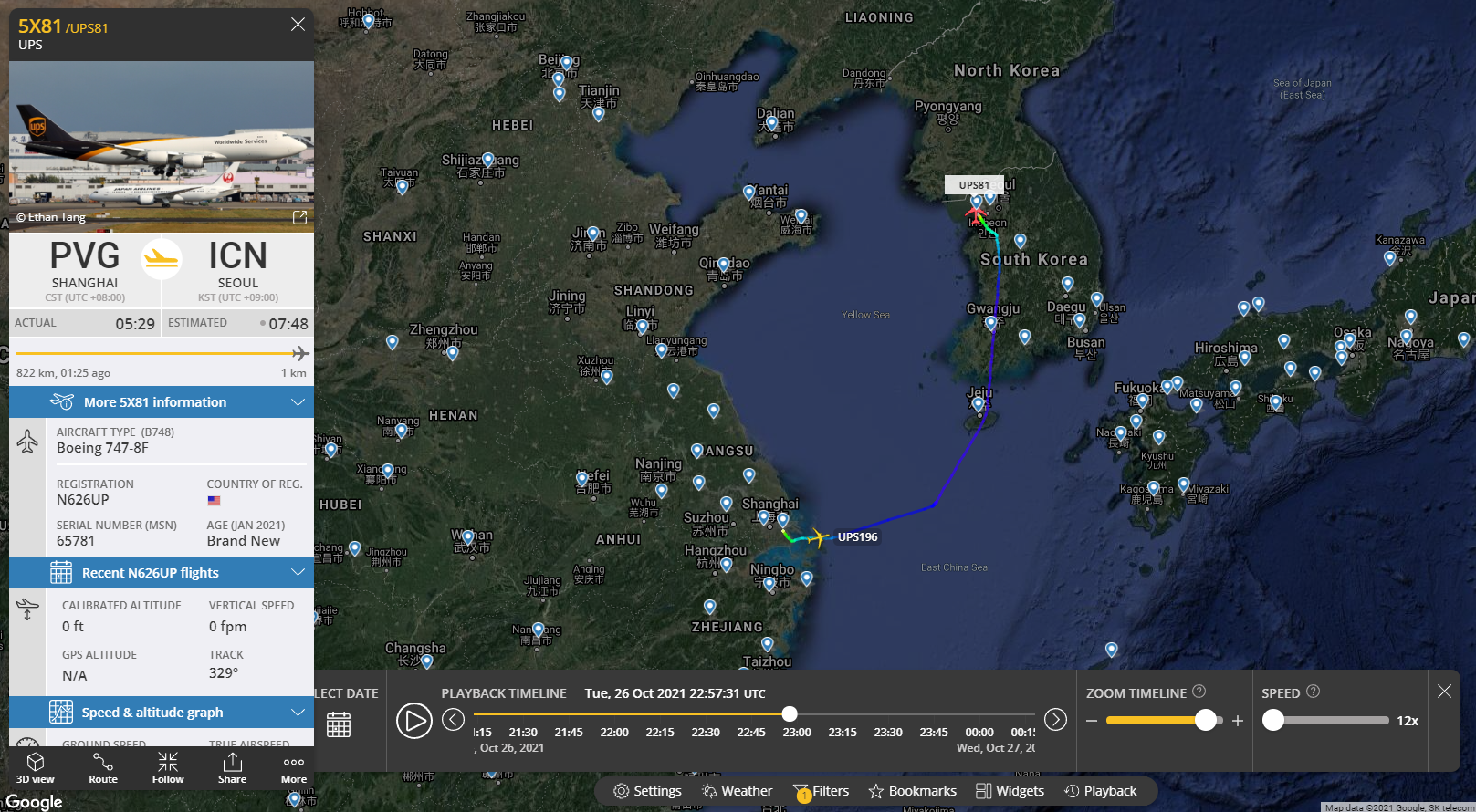Play the flight playback

click(x=413, y=721)
